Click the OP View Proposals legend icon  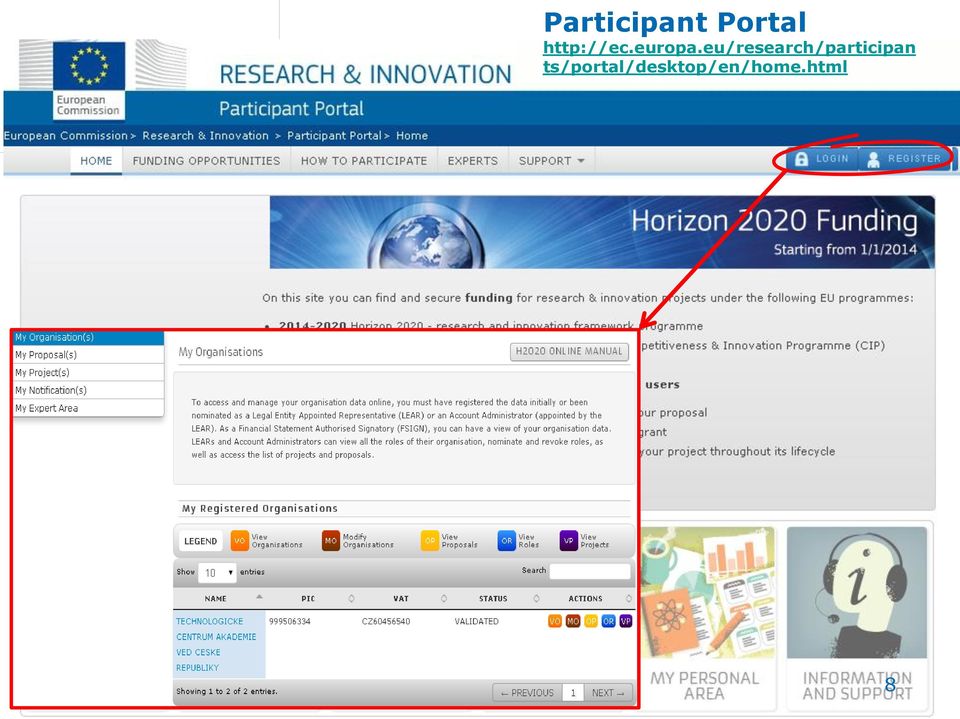(430, 541)
